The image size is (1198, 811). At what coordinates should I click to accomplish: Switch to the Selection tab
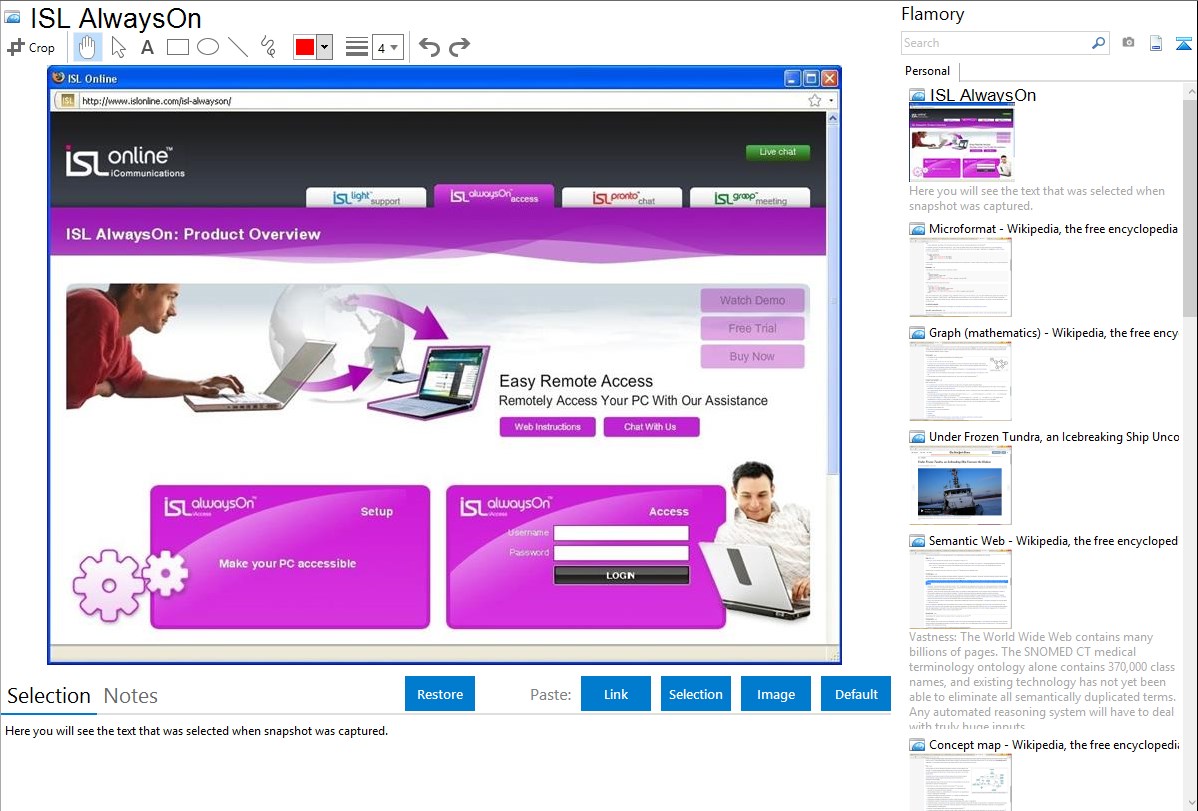coord(48,696)
